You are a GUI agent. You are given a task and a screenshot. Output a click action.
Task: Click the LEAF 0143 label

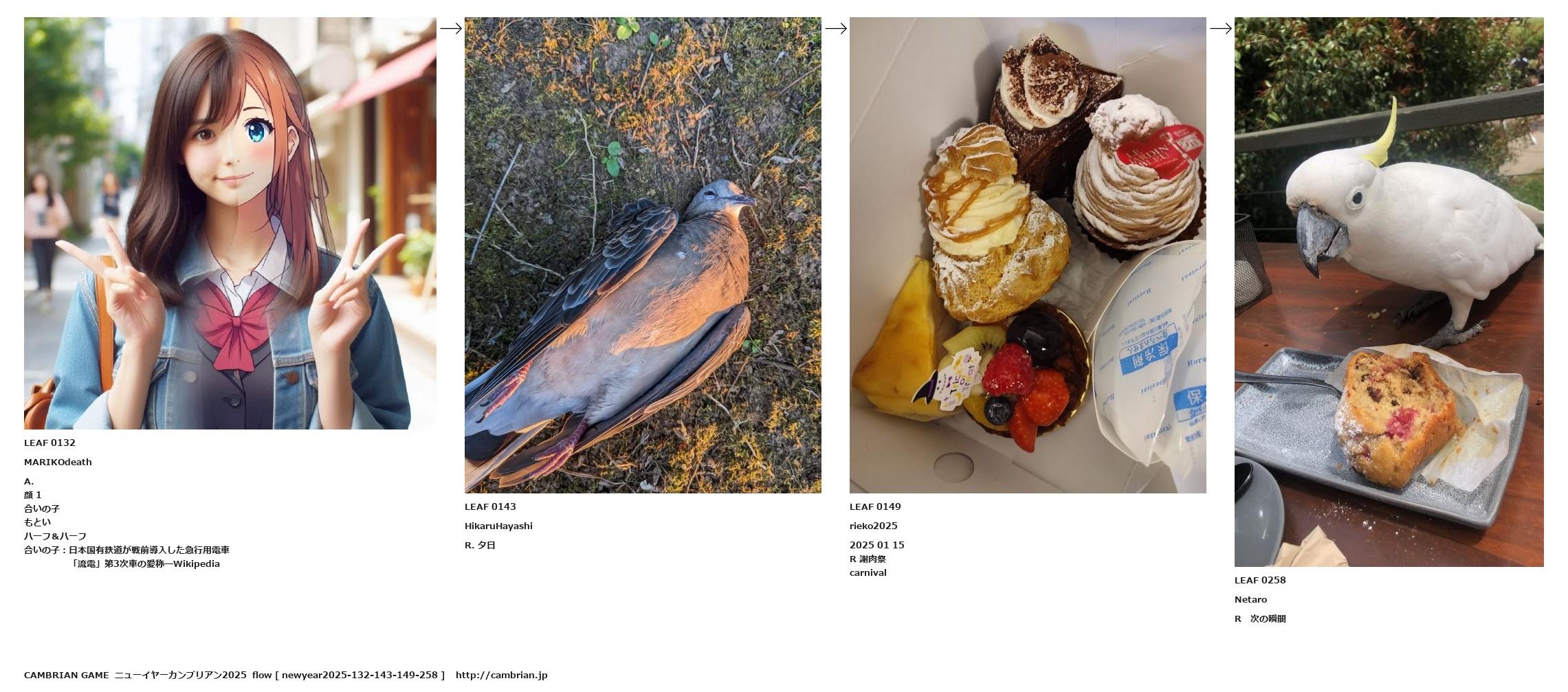(490, 506)
